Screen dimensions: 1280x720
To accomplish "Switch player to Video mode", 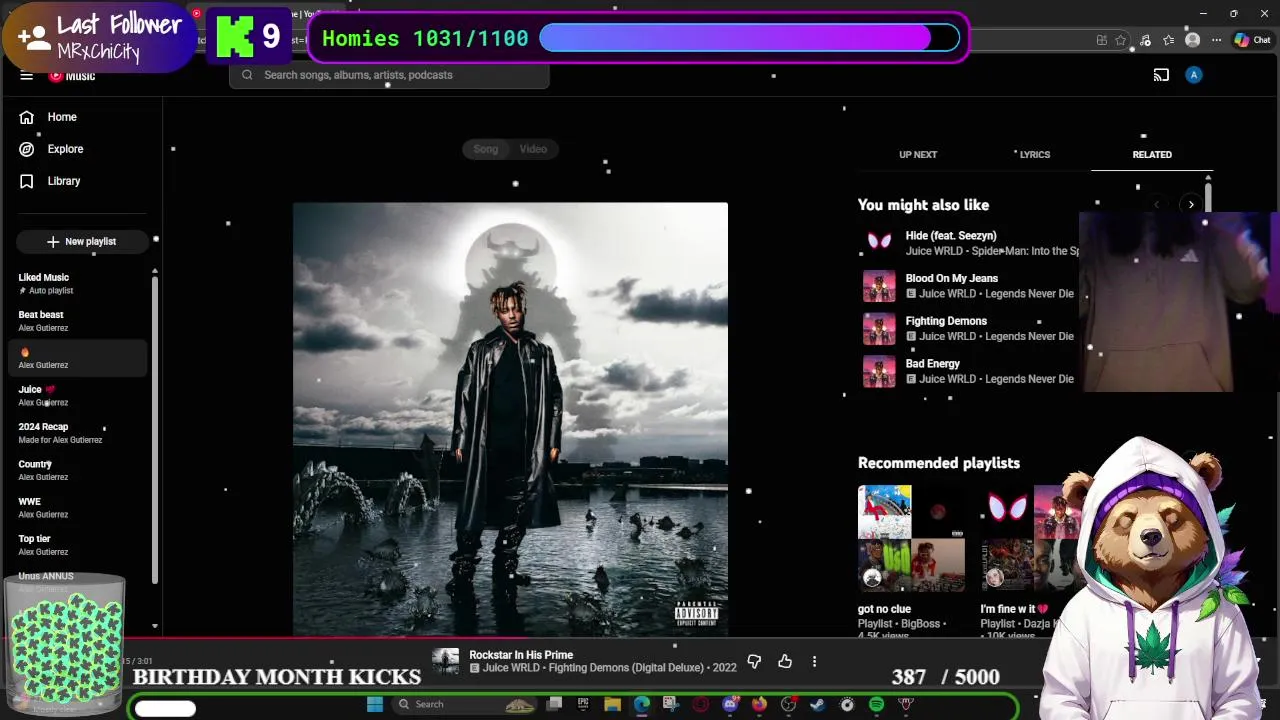I will coord(533,149).
